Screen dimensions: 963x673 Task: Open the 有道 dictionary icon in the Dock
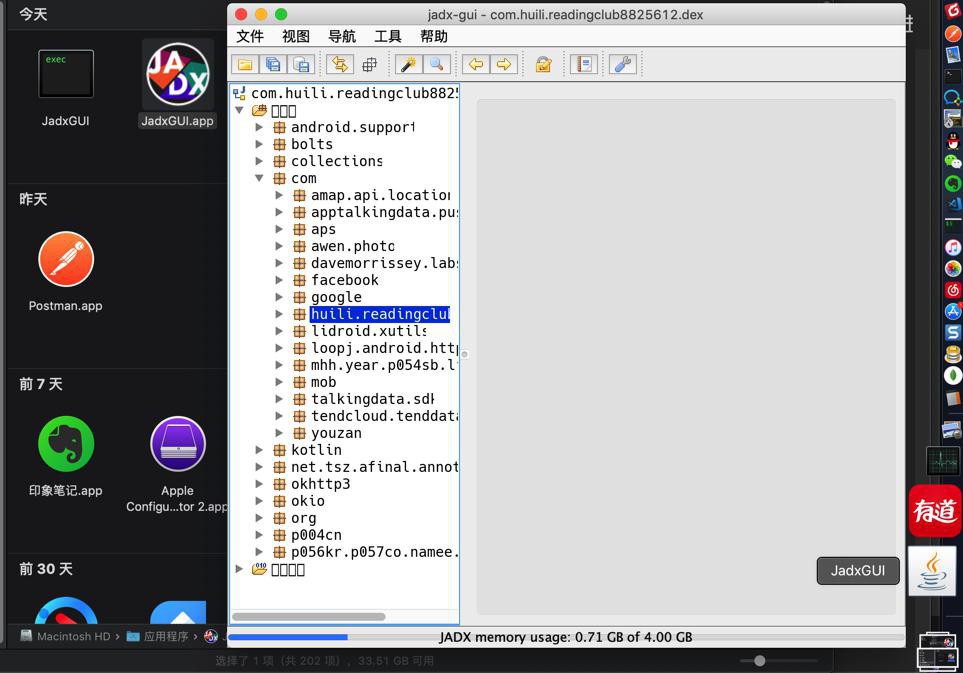point(935,510)
